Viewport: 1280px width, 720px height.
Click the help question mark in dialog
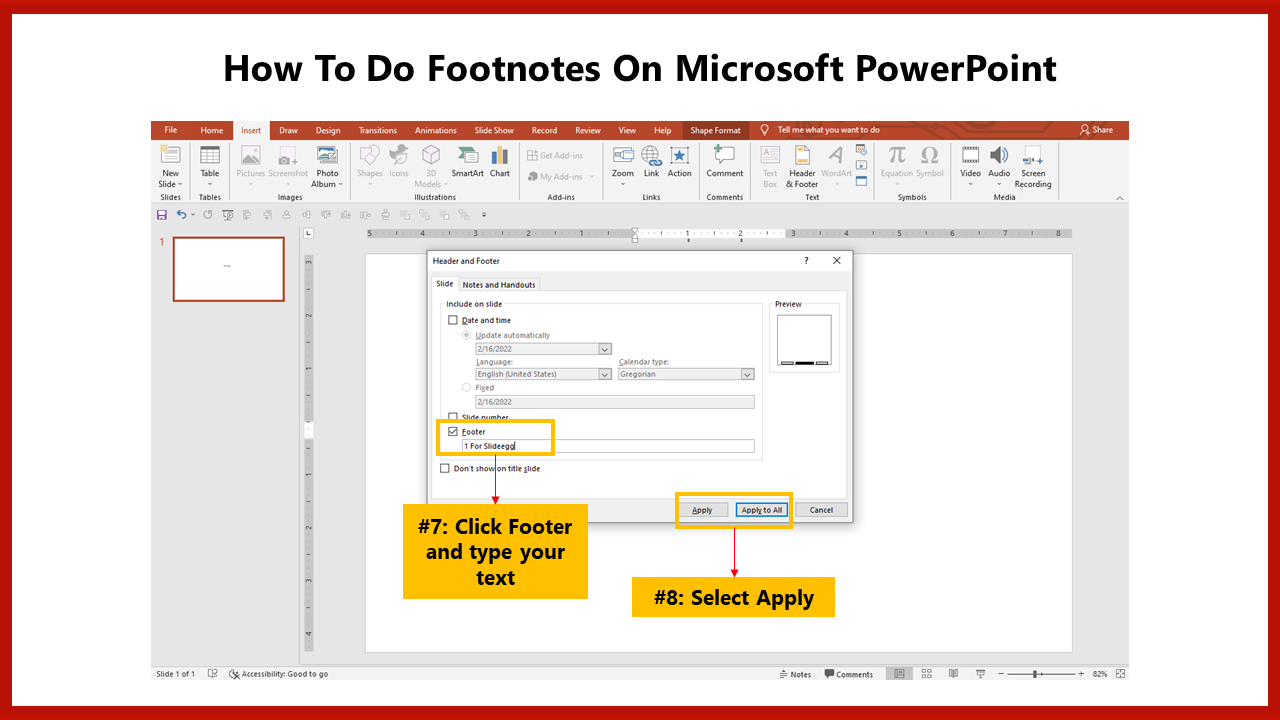(807, 260)
